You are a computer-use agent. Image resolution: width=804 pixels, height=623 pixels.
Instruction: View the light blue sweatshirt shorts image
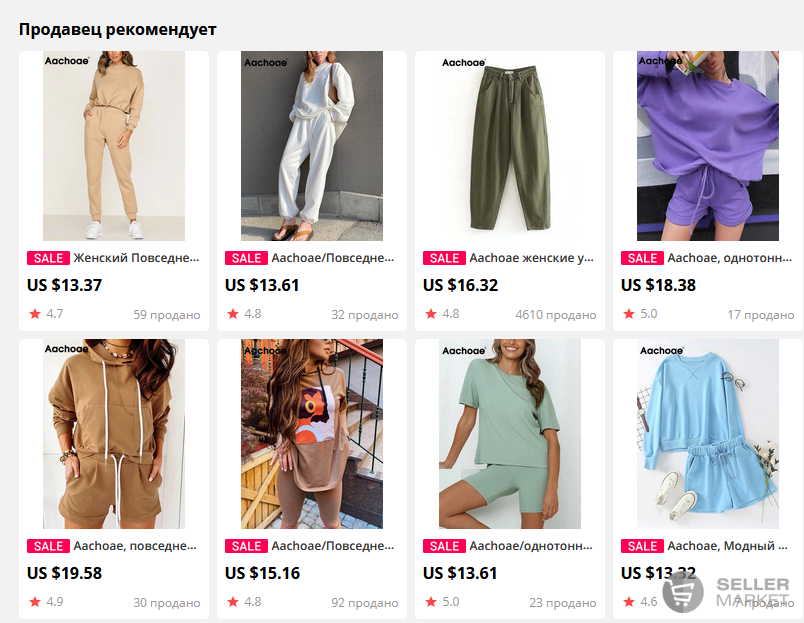[x=708, y=434]
